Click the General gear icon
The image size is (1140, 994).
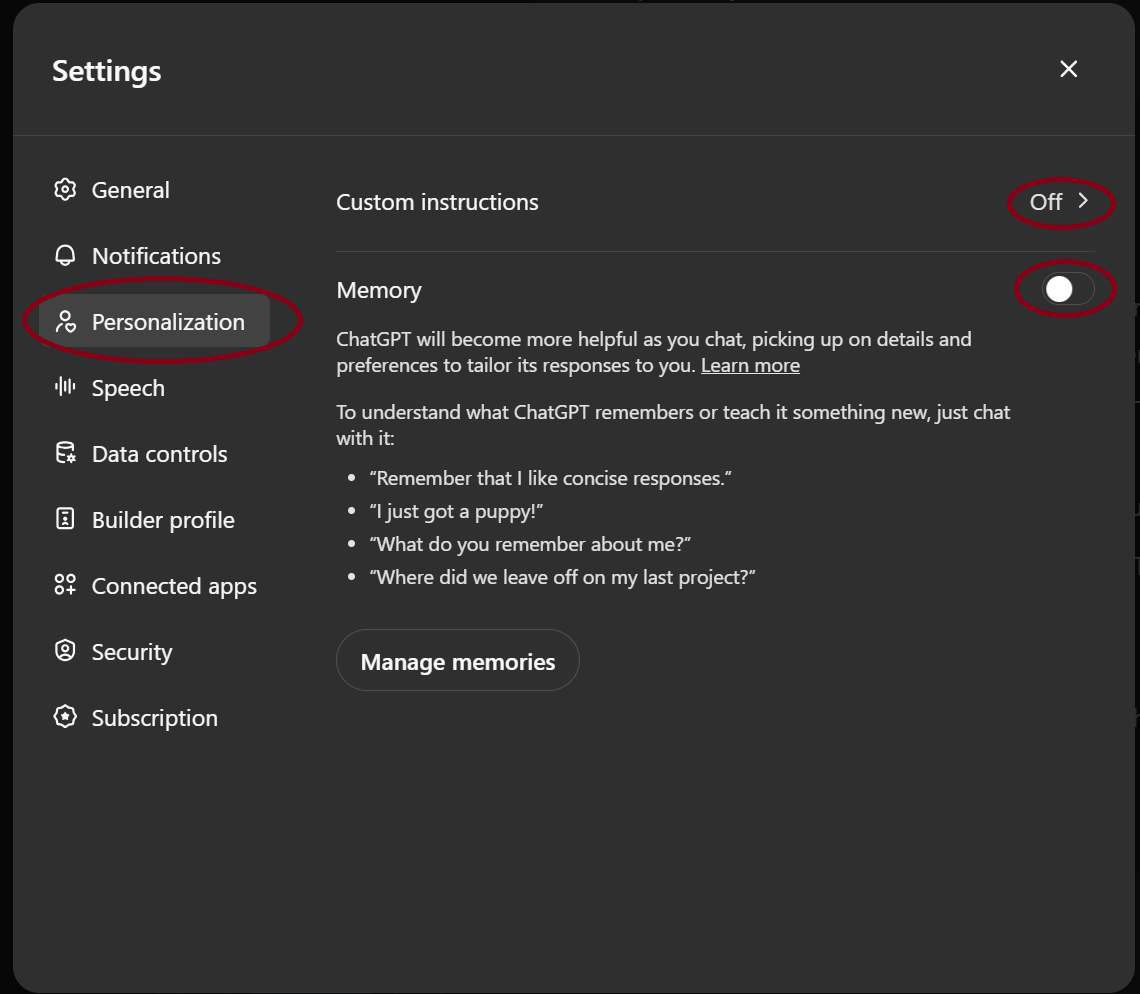pyautogui.click(x=65, y=190)
